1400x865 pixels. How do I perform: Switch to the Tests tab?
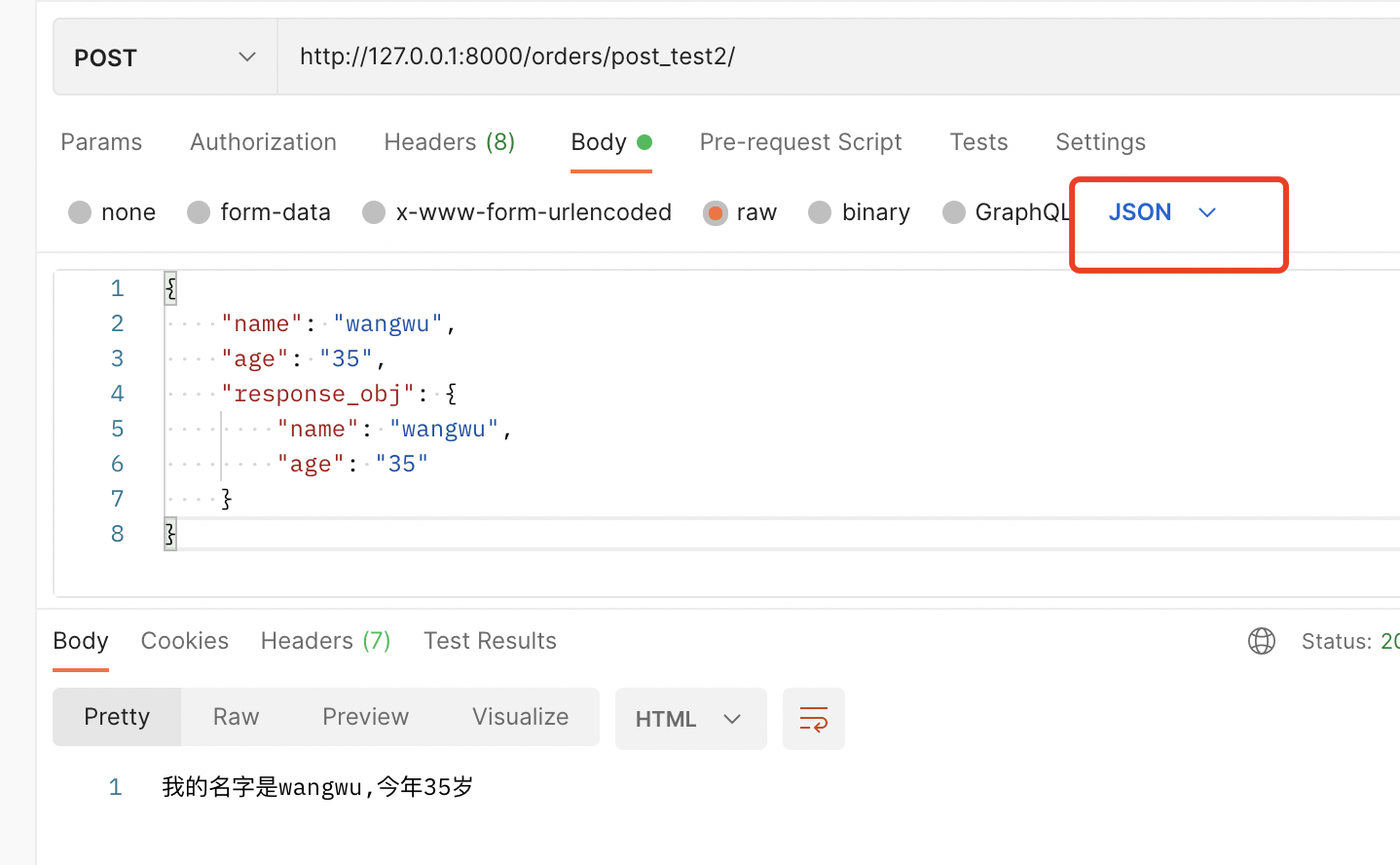(977, 141)
